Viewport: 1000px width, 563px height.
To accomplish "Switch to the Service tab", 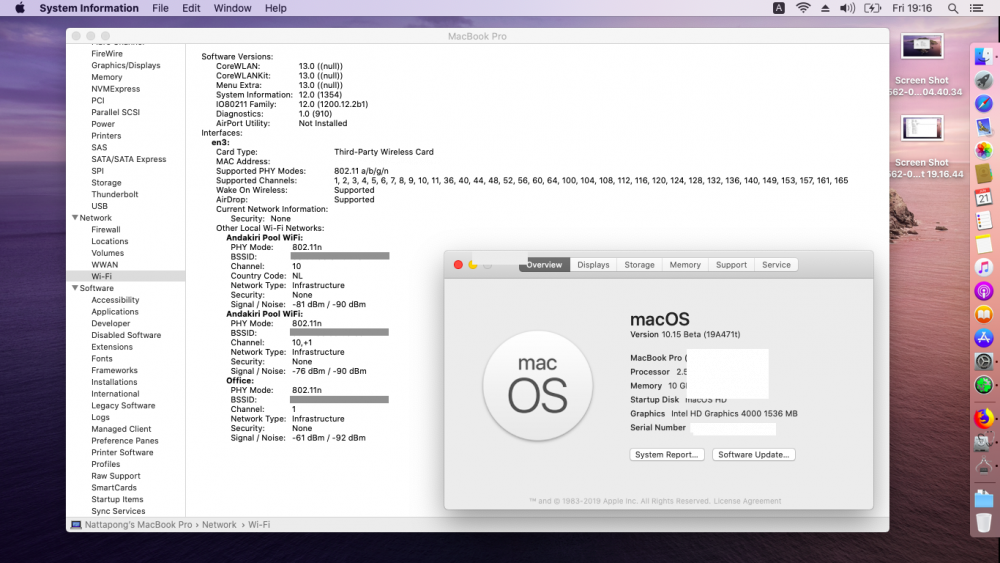I will pyautogui.click(x=776, y=265).
